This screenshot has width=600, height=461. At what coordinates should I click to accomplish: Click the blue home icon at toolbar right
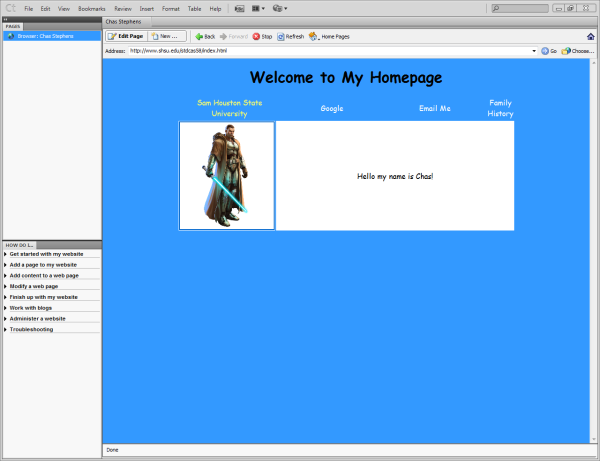(590, 37)
